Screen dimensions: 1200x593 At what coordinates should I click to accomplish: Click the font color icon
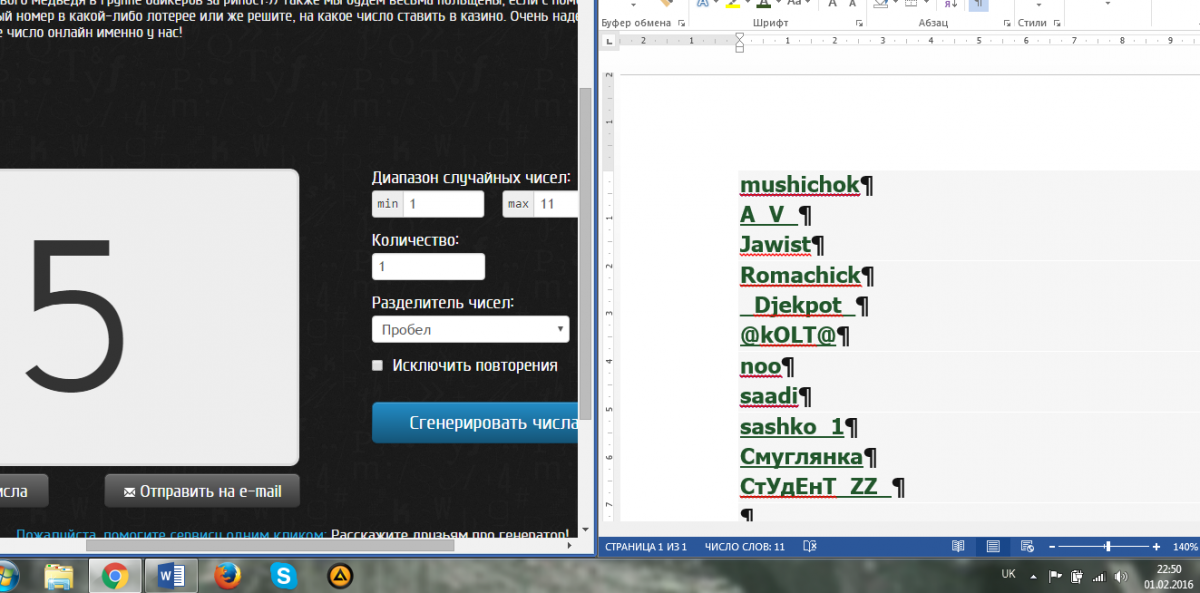tap(763, 4)
